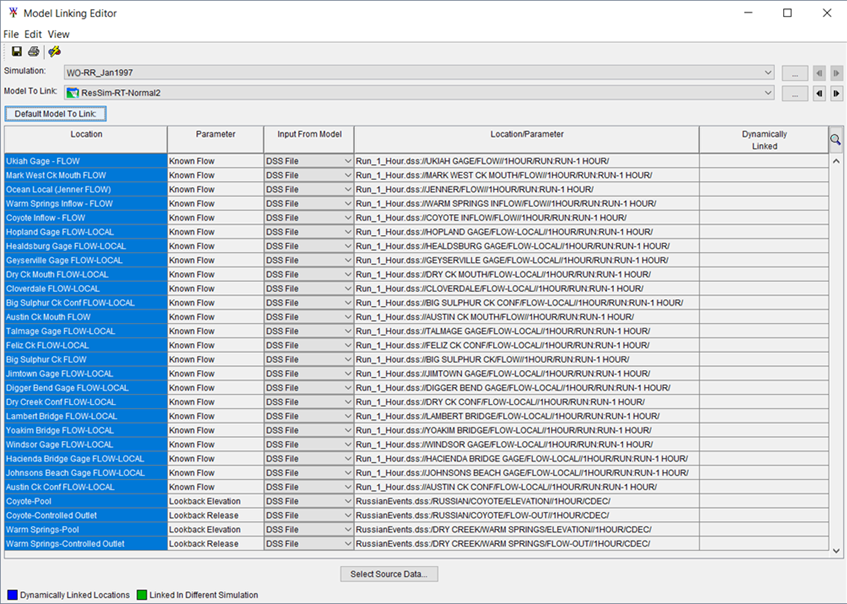Open the View menu
The height and width of the screenshot is (604, 847).
58,33
